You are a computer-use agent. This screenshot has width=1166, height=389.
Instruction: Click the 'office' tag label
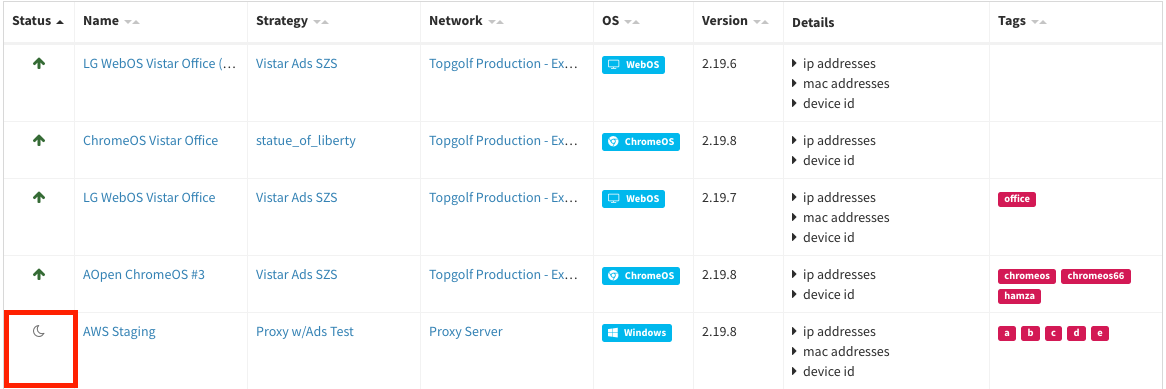point(1017,199)
